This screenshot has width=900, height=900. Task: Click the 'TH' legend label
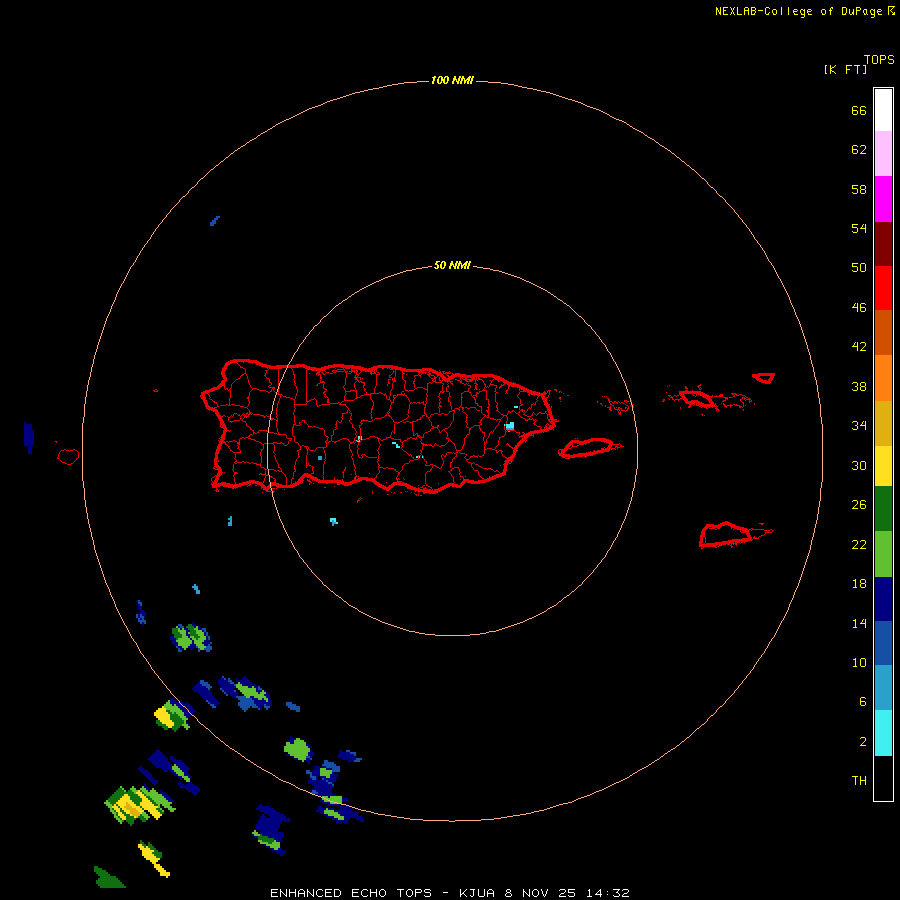[x=859, y=781]
